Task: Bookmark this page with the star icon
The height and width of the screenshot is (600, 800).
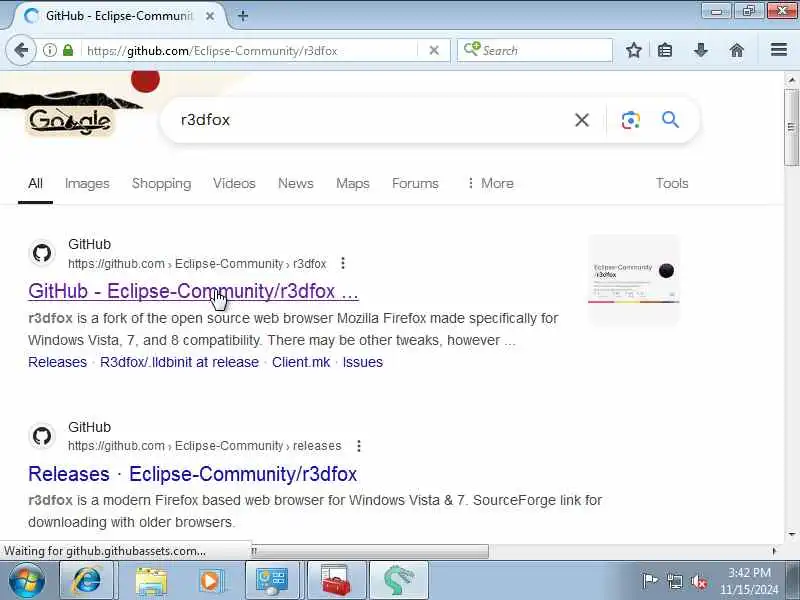Action: [x=634, y=50]
